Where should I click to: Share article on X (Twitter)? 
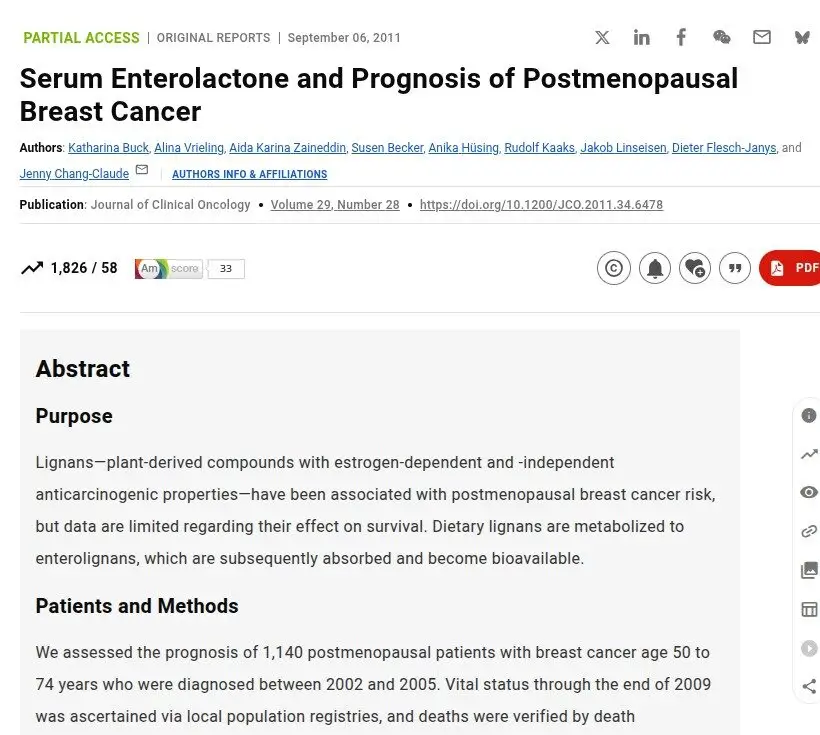tap(602, 37)
